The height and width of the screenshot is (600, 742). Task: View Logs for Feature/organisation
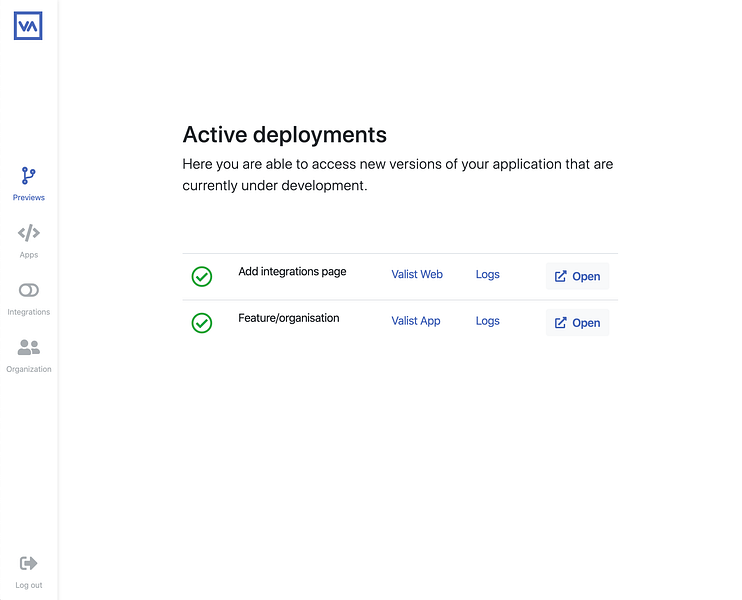487,321
